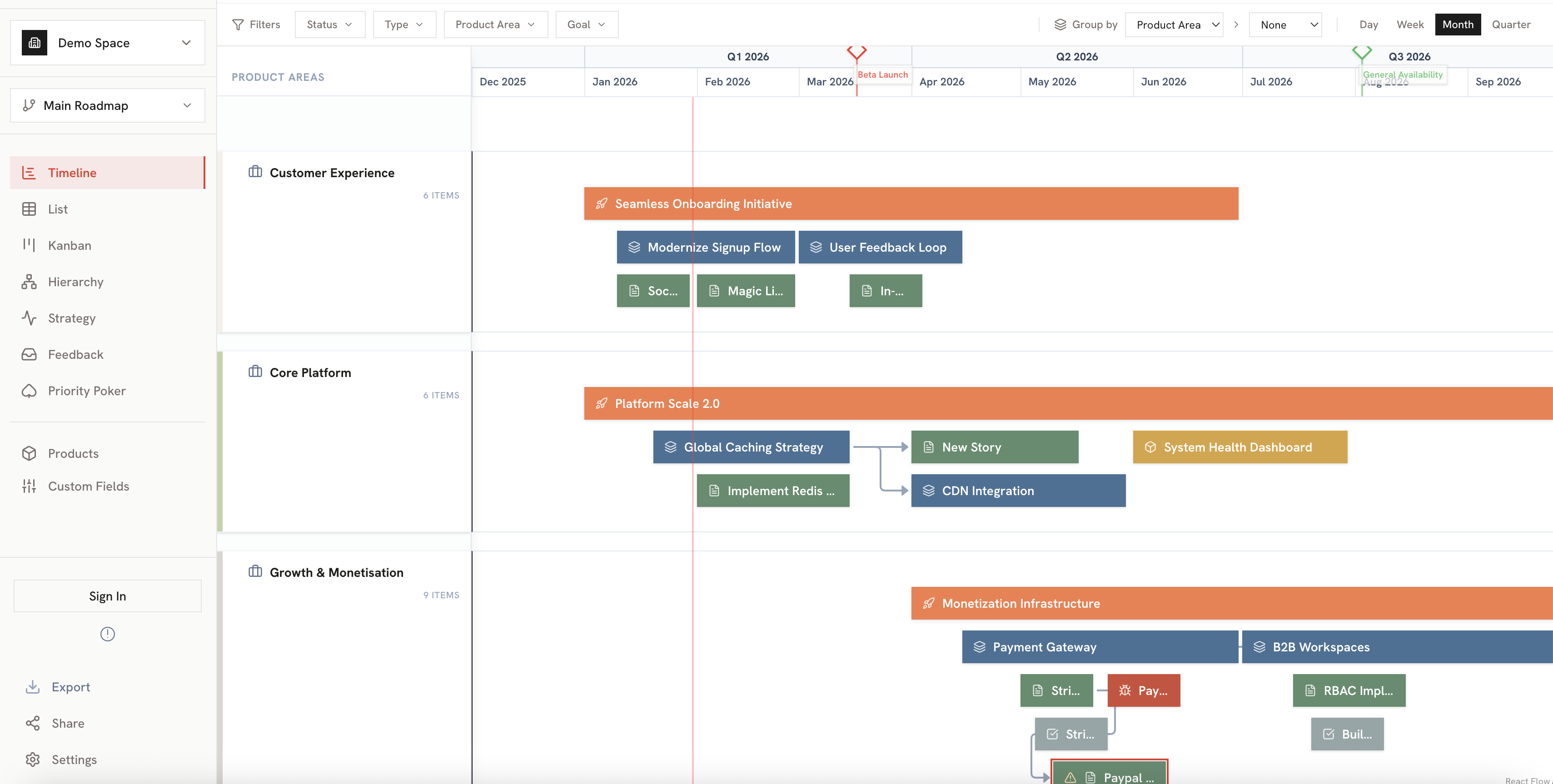Screen dimensions: 1553x784
Task: Click the Settings gear icon
Action: (x=33, y=759)
